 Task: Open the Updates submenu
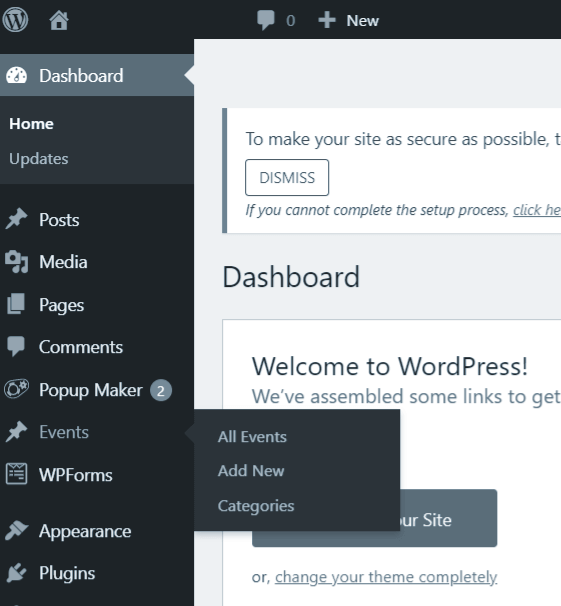tap(39, 159)
